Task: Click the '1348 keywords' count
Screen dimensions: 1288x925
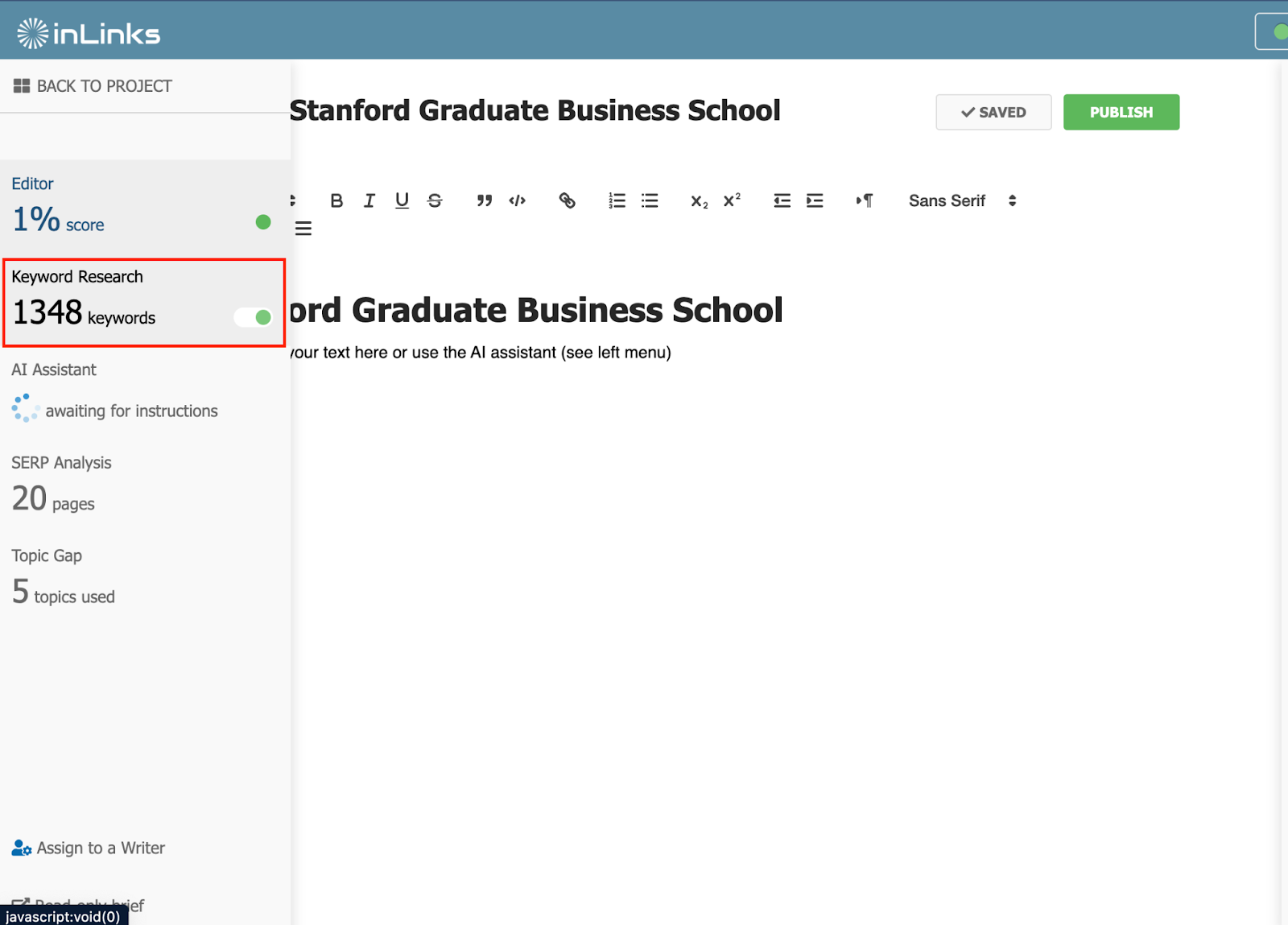Action: click(x=84, y=312)
